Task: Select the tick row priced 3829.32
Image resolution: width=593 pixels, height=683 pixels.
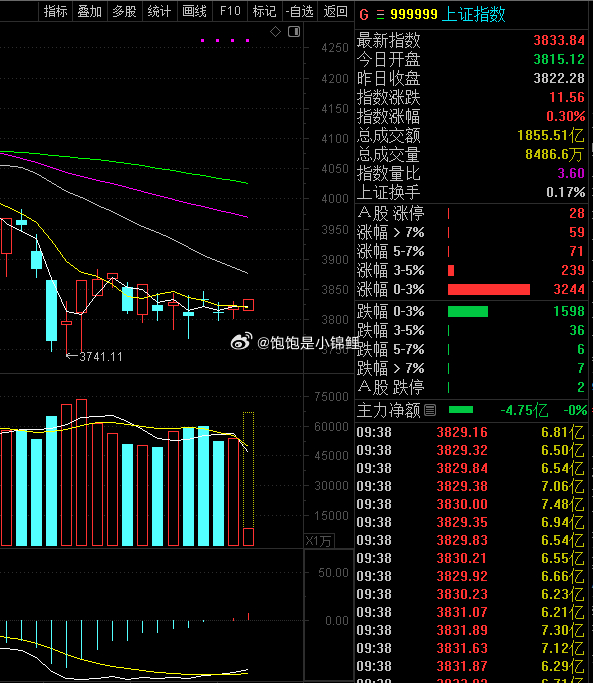Action: [471, 450]
